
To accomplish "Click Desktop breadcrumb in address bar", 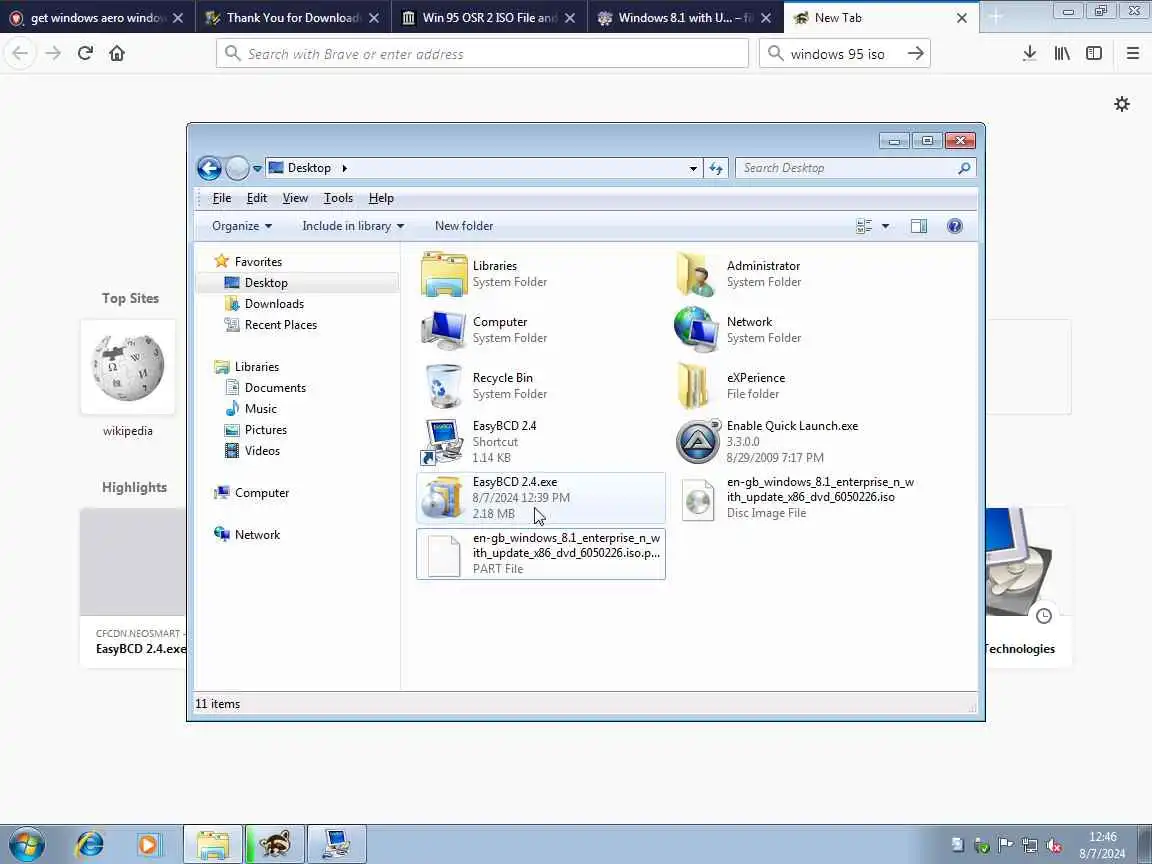I will click(x=309, y=168).
